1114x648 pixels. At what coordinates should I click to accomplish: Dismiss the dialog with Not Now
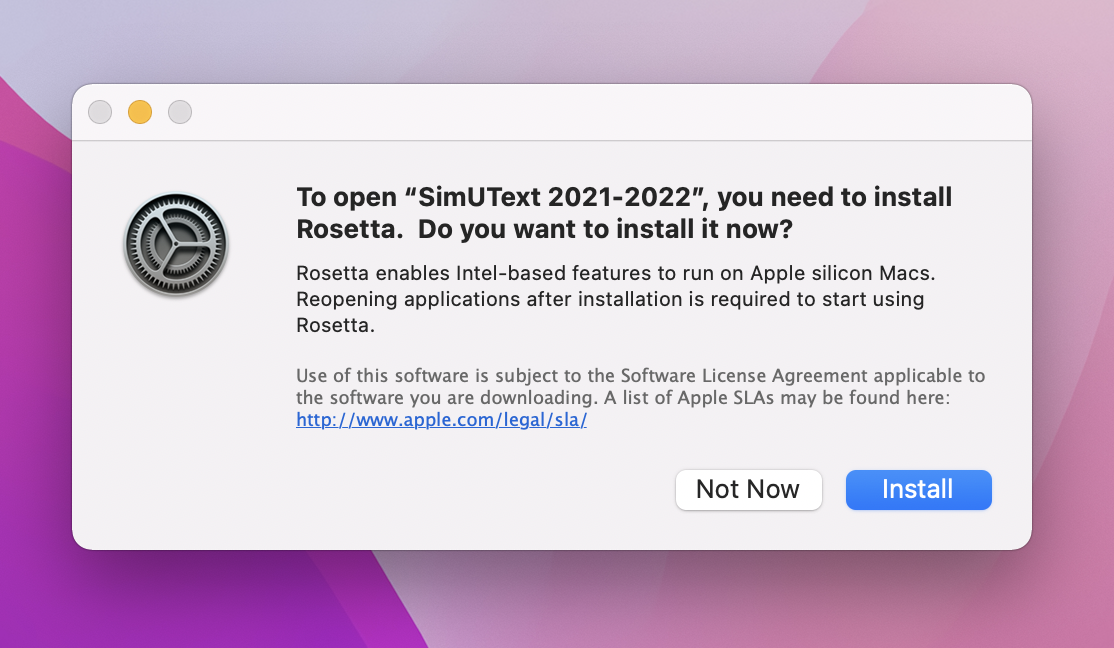pyautogui.click(x=748, y=490)
